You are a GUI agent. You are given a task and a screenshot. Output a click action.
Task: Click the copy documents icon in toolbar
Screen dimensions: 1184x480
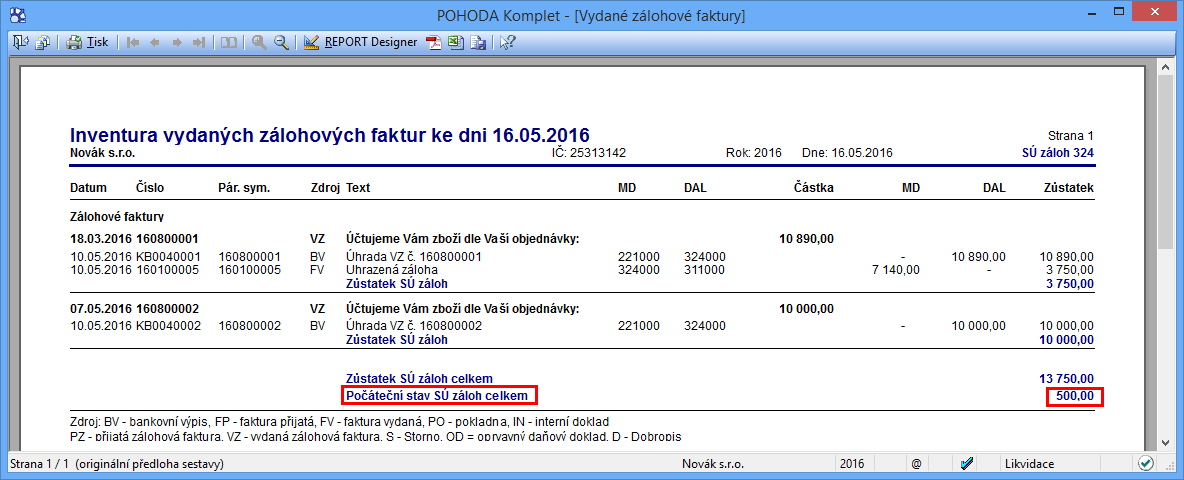pyautogui.click(x=43, y=42)
